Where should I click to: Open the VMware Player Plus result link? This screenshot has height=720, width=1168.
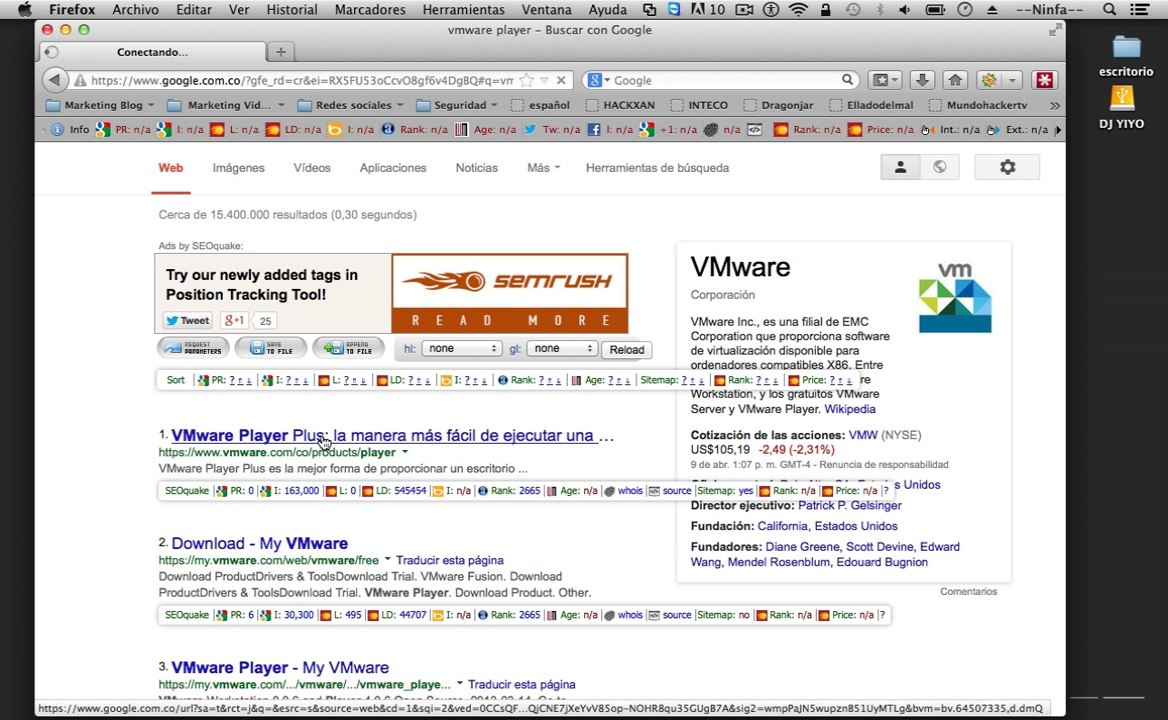393,436
